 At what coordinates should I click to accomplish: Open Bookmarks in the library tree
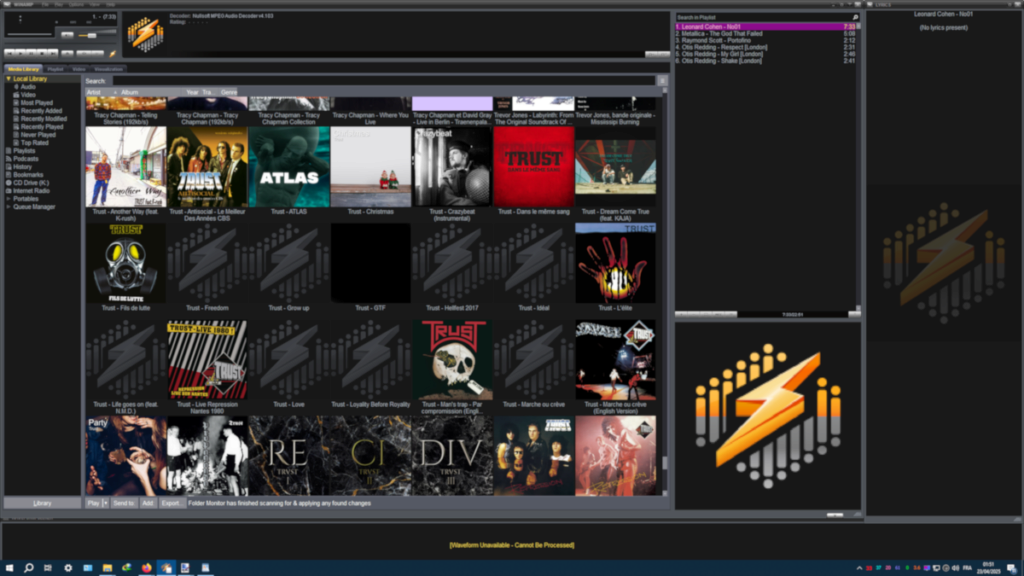28,175
